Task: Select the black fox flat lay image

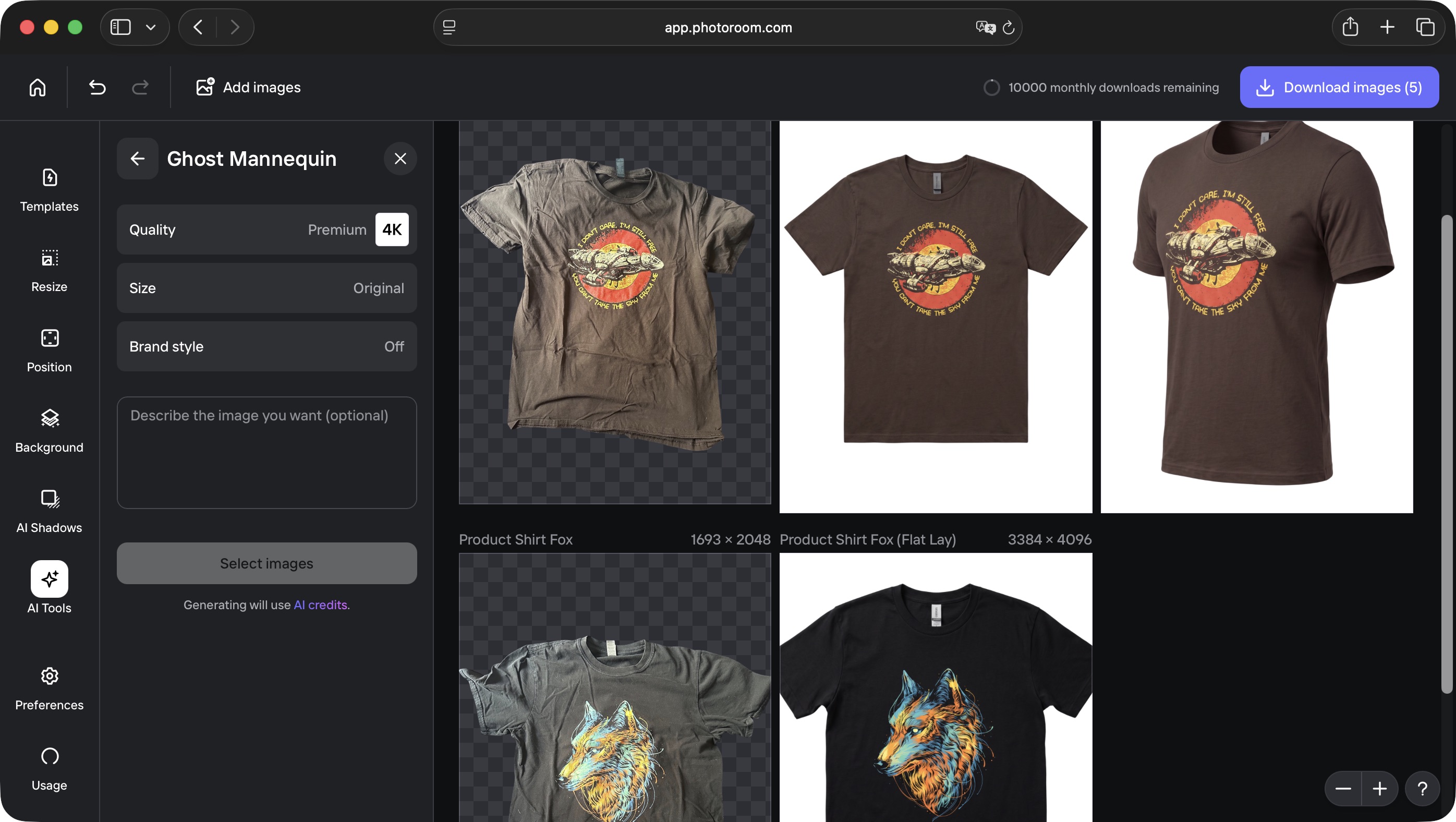Action: coord(936,687)
